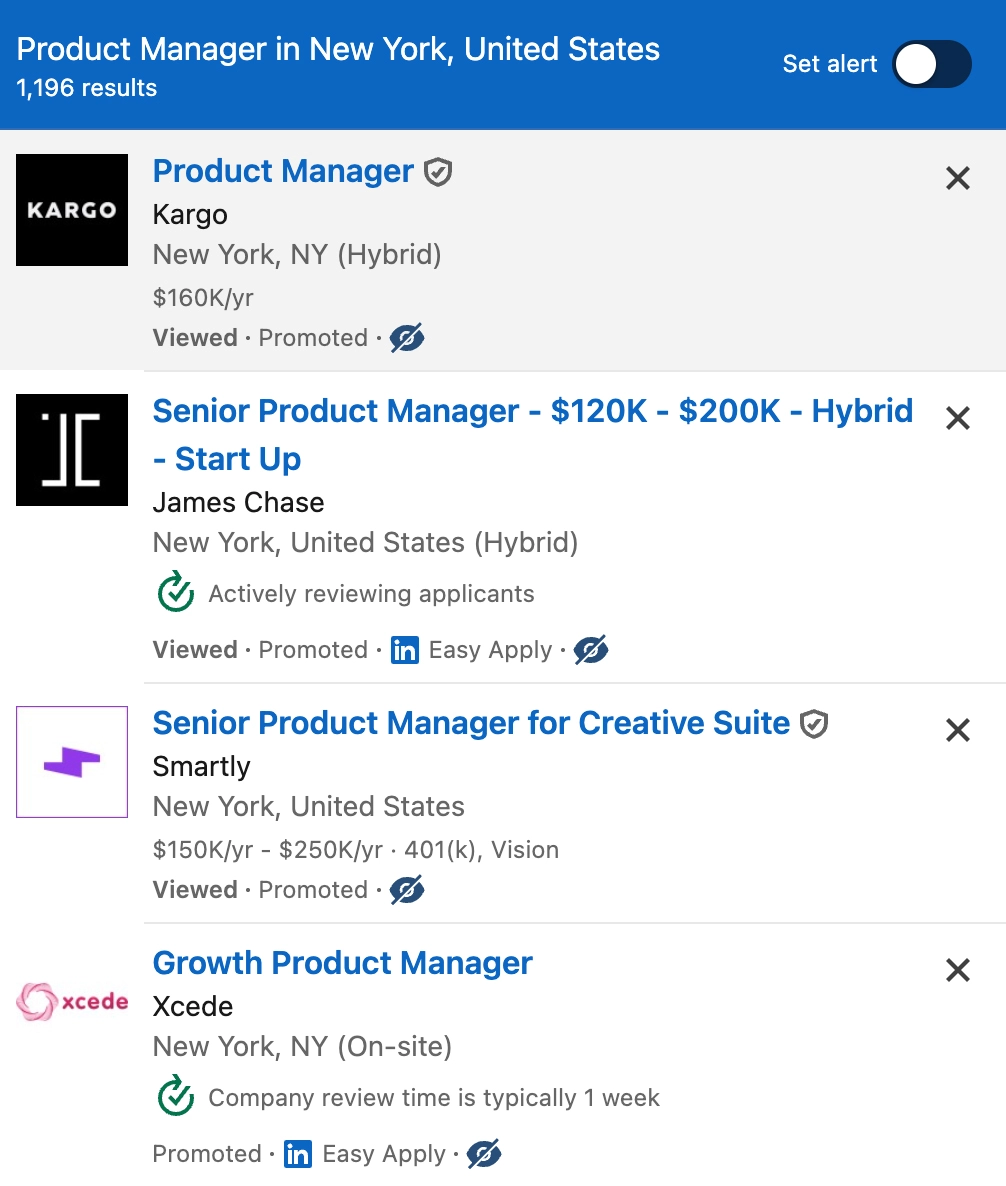This screenshot has height=1186, width=1006.
Task: Select the Xcede company logo
Action: coord(71,1001)
